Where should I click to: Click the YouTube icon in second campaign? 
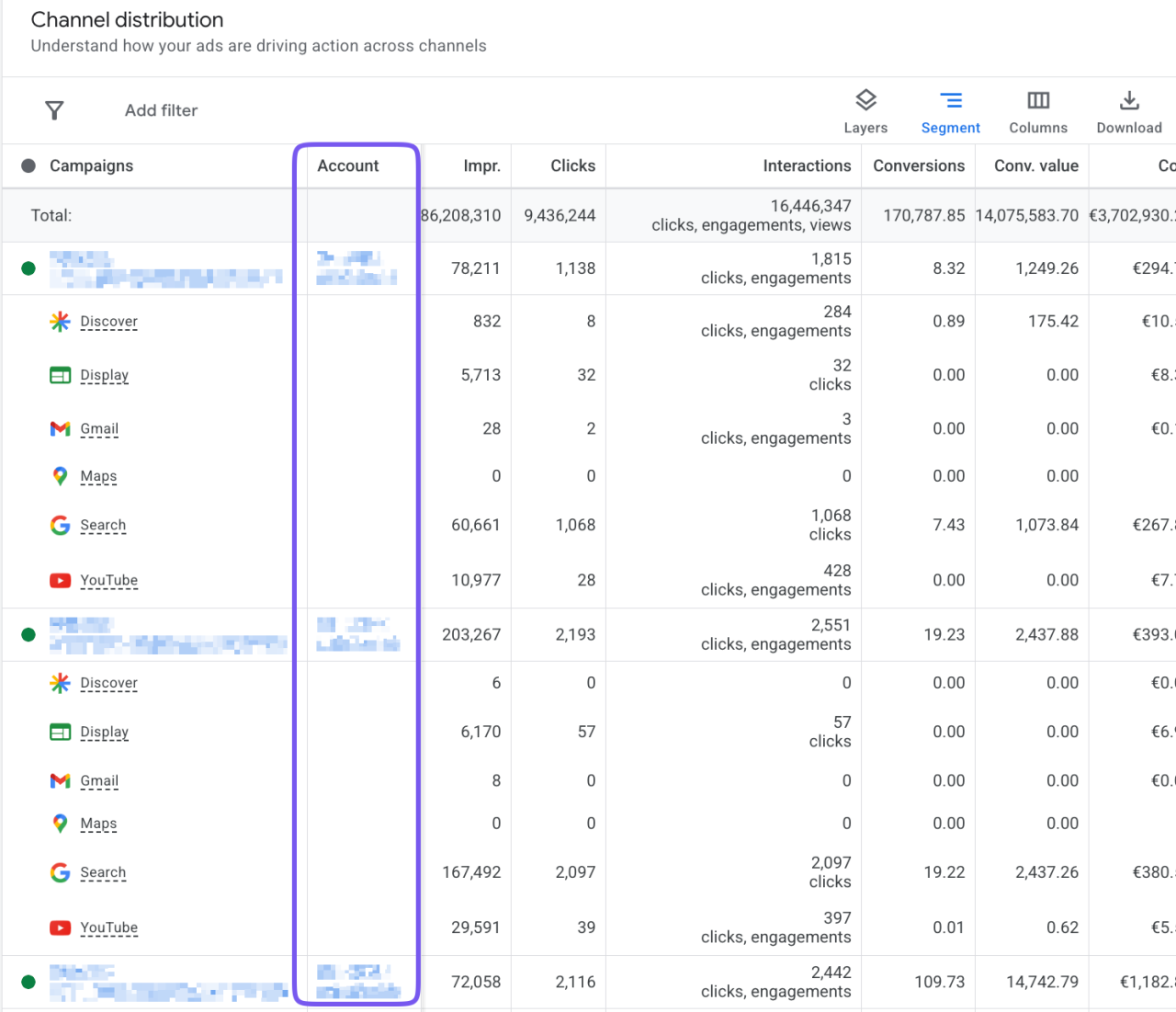[60, 927]
